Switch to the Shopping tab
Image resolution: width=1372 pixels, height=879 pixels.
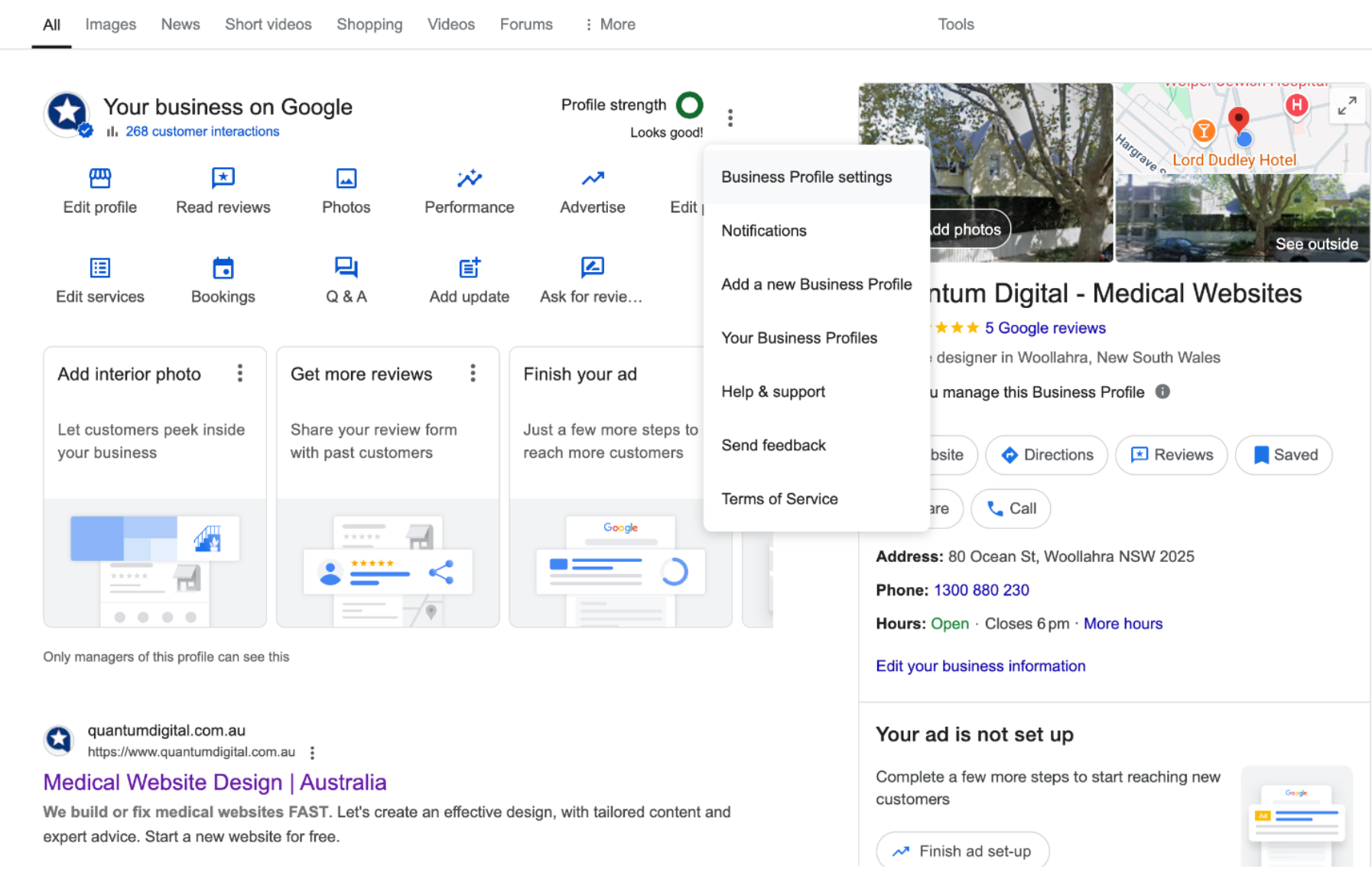point(369,24)
